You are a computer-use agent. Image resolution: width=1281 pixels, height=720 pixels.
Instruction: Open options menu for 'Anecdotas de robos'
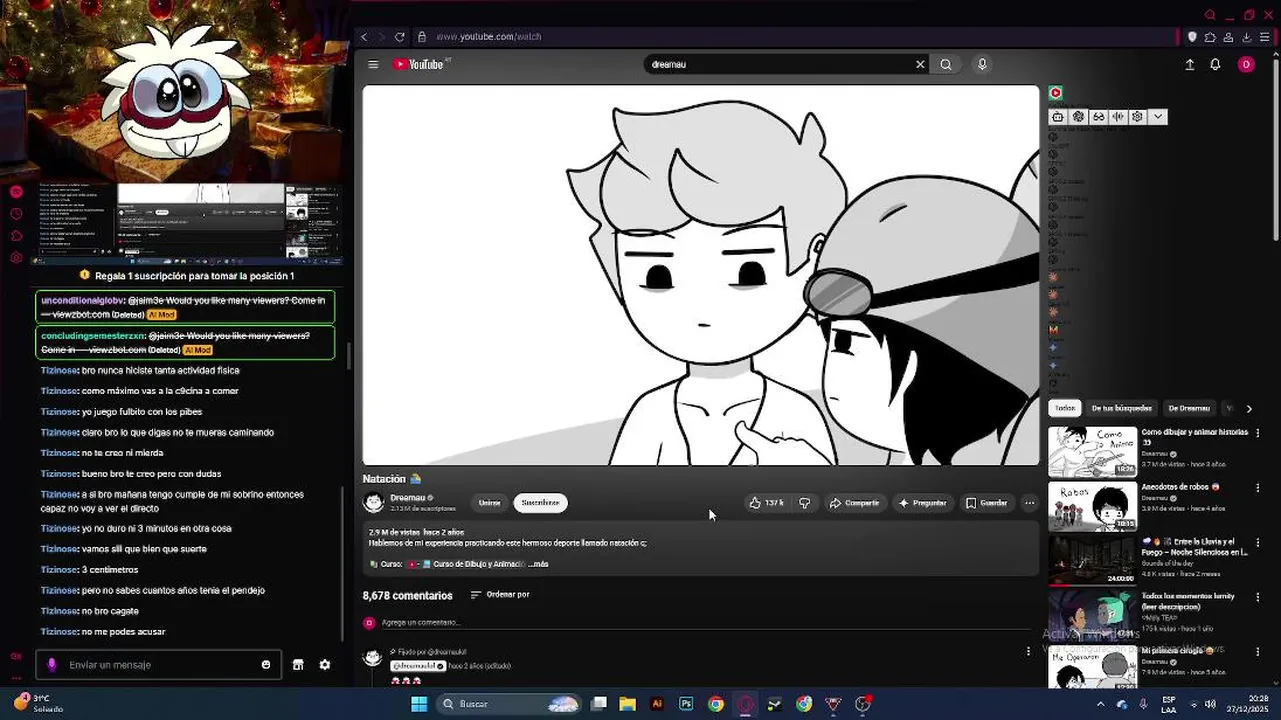tap(1258, 488)
